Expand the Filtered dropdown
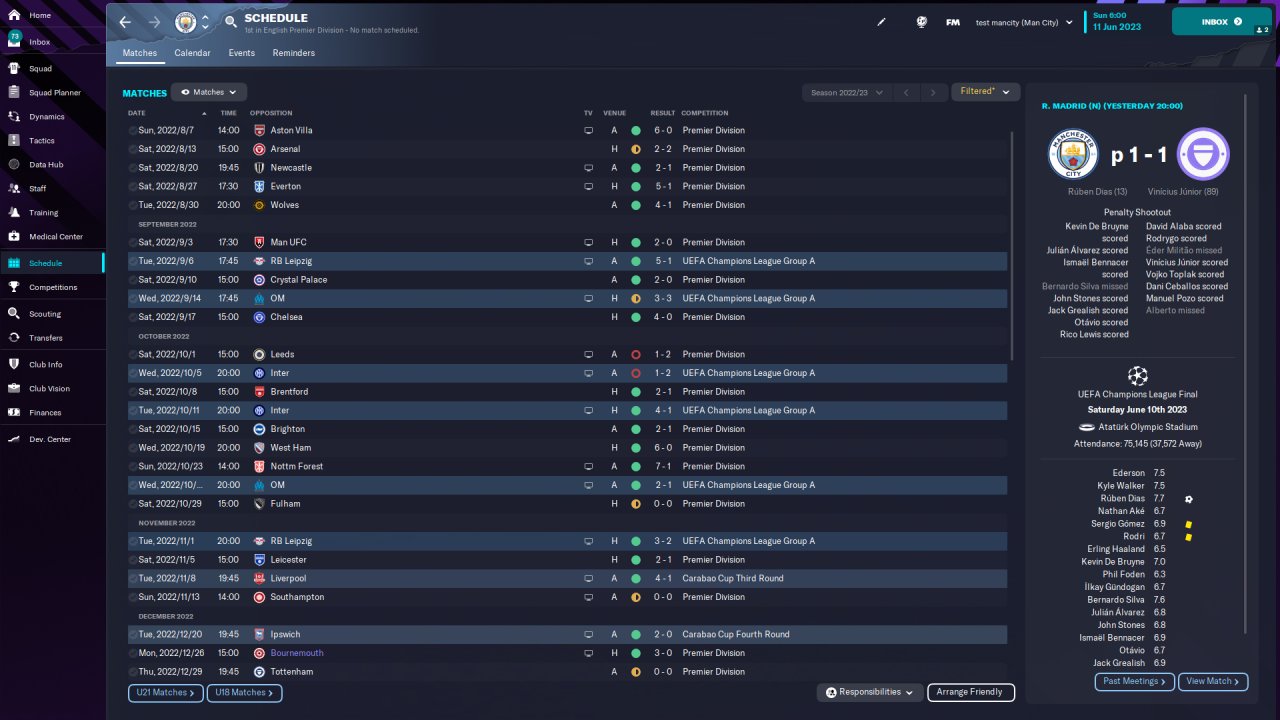 point(985,92)
